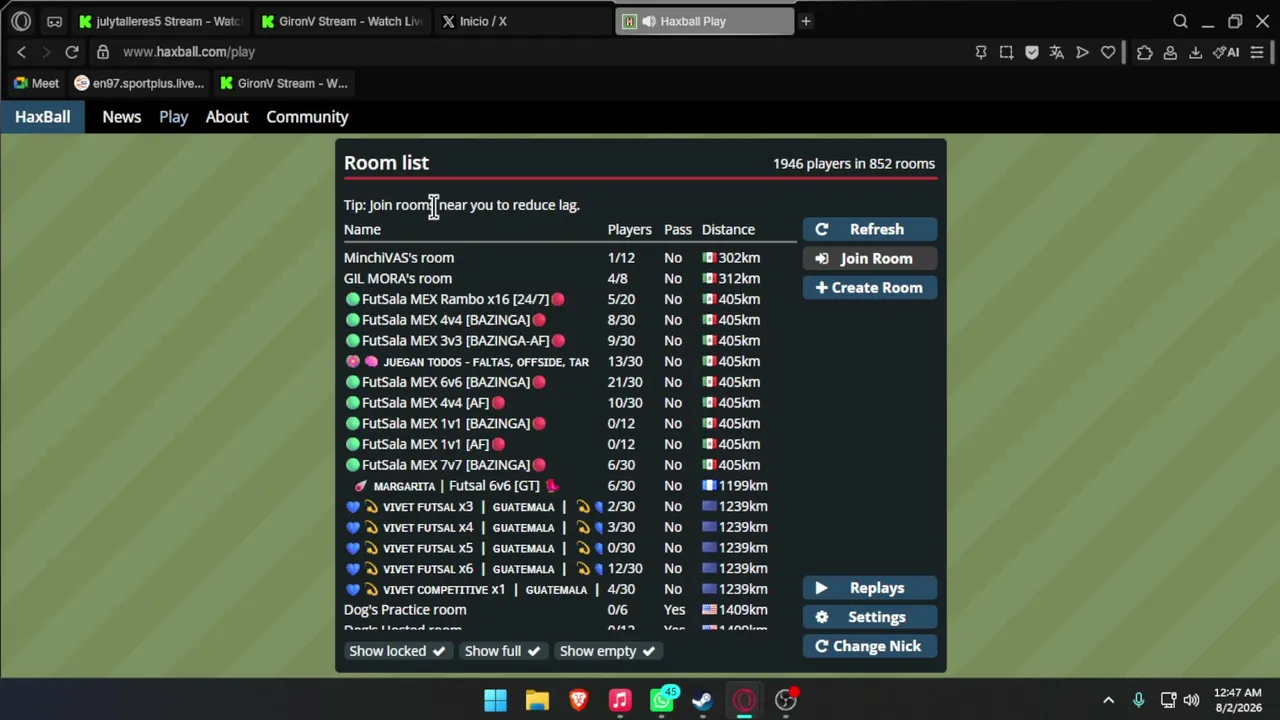Viewport: 1280px width, 720px height.
Task: Open Windows Start menu
Action: coord(495,700)
